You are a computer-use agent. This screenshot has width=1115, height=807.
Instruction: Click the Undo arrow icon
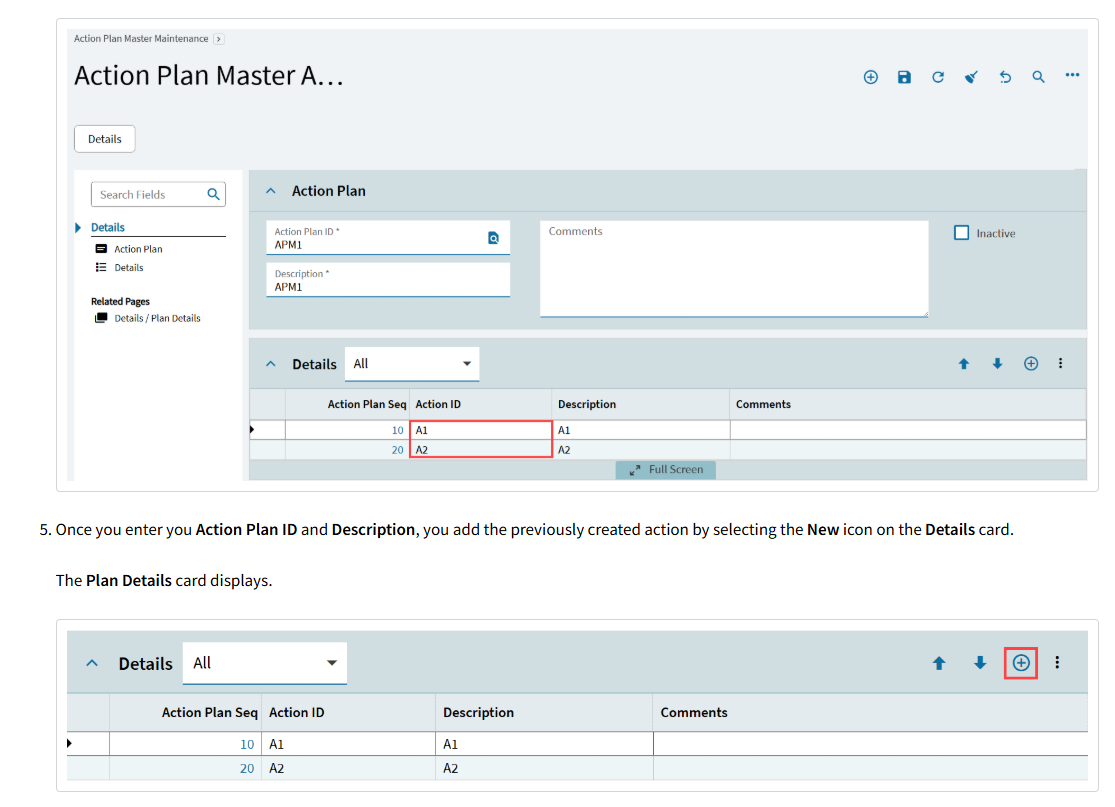coord(1005,77)
